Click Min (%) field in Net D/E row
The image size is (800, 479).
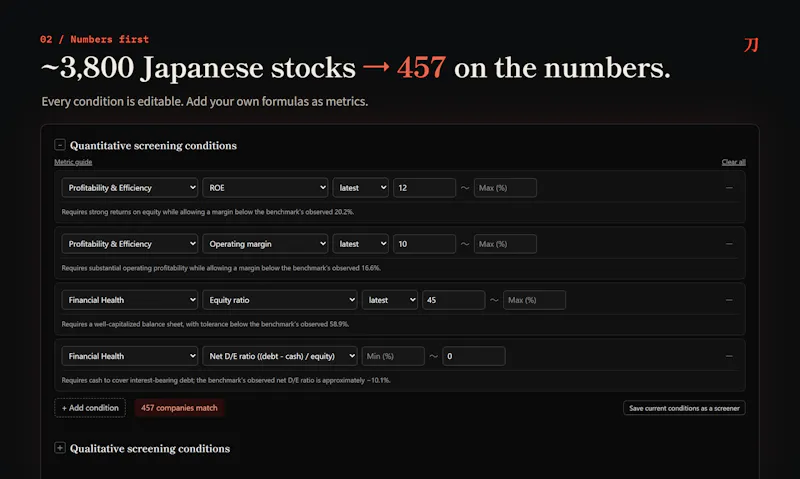tap(393, 356)
